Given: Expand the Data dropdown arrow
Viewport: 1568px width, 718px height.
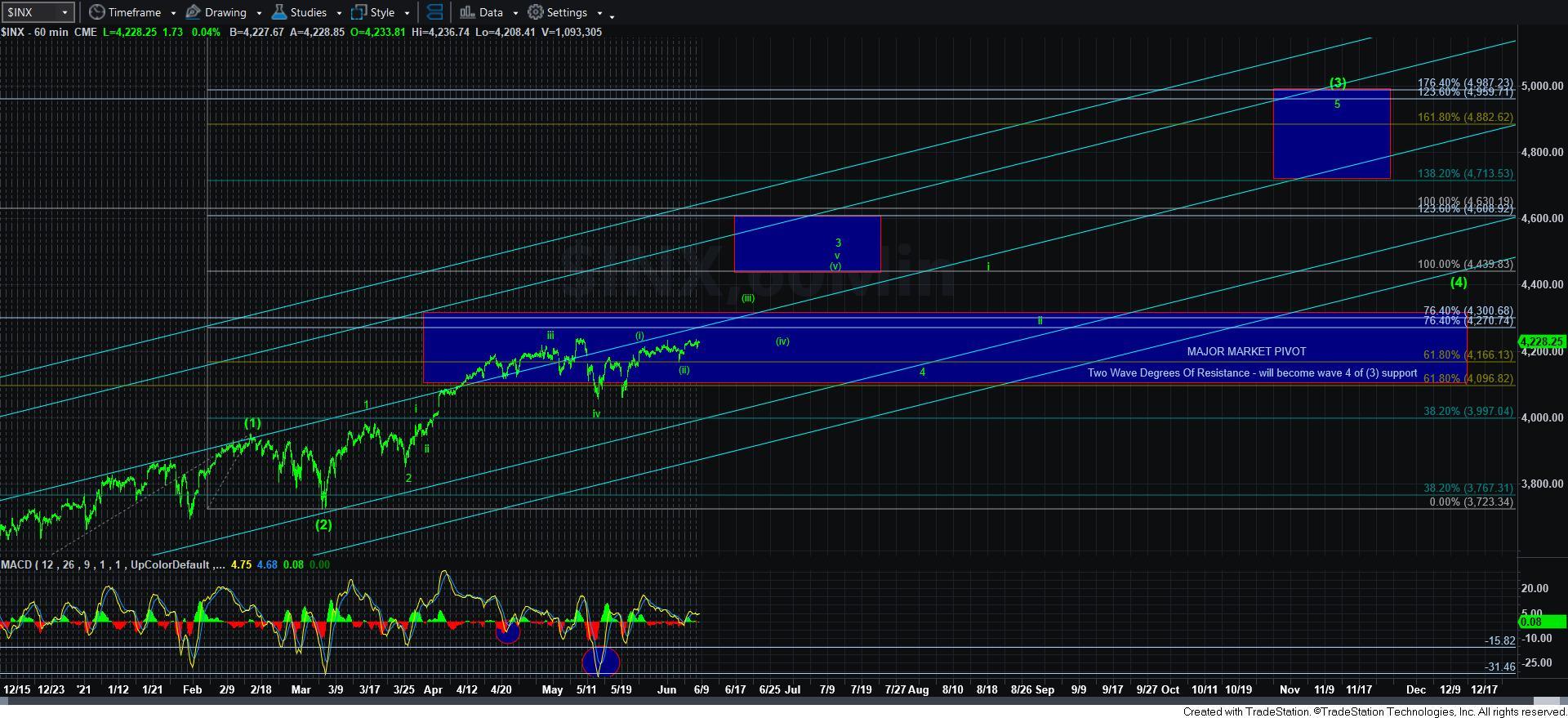Looking at the screenshot, I should (x=515, y=13).
